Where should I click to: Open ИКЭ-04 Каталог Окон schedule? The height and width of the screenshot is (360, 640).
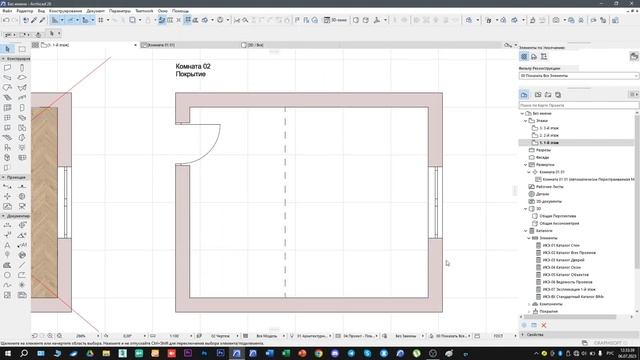pos(561,267)
